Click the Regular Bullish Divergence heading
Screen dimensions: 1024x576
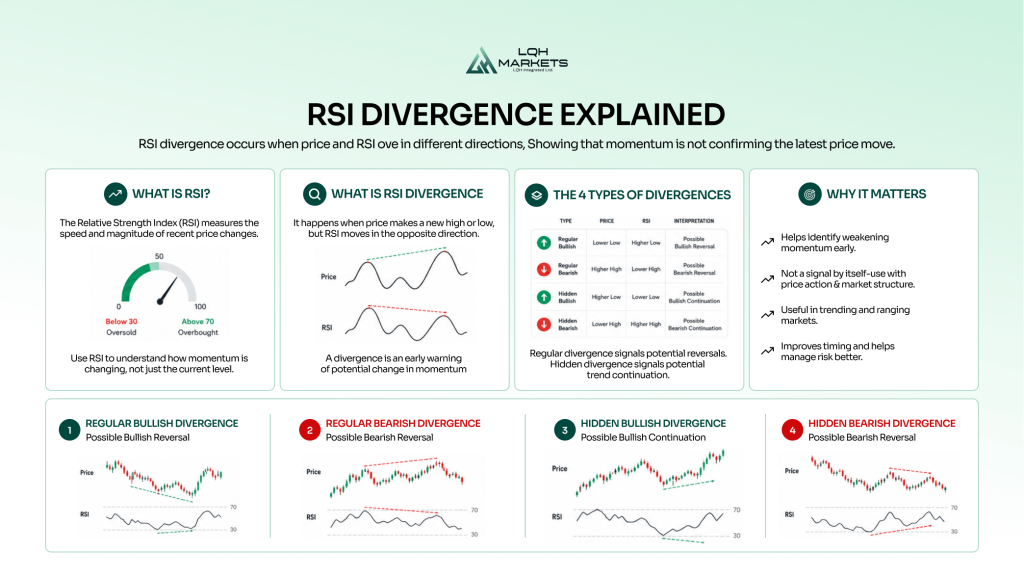click(162, 423)
